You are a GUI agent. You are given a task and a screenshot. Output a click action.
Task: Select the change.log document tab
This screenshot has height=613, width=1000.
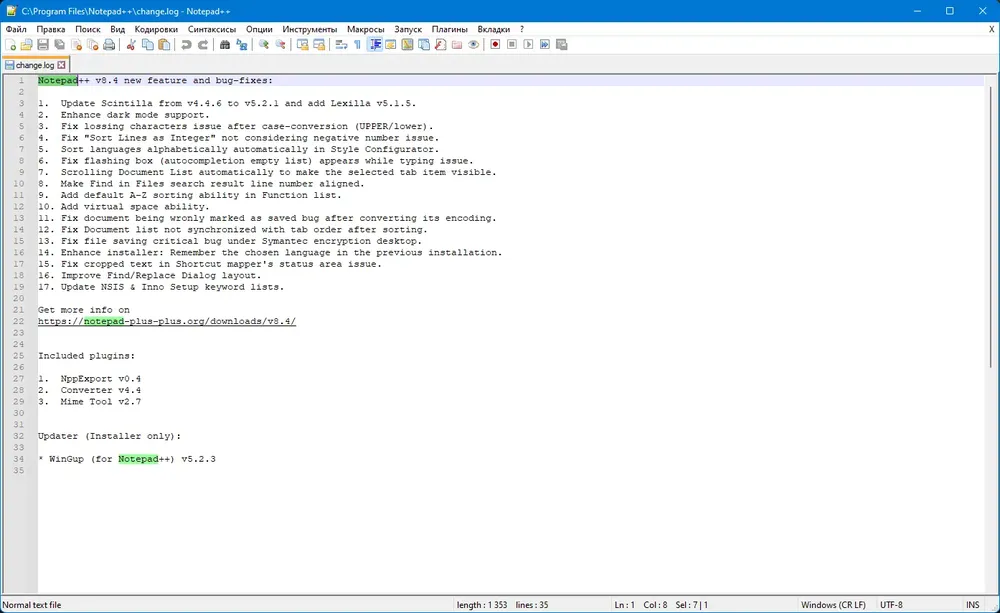(x=35, y=65)
